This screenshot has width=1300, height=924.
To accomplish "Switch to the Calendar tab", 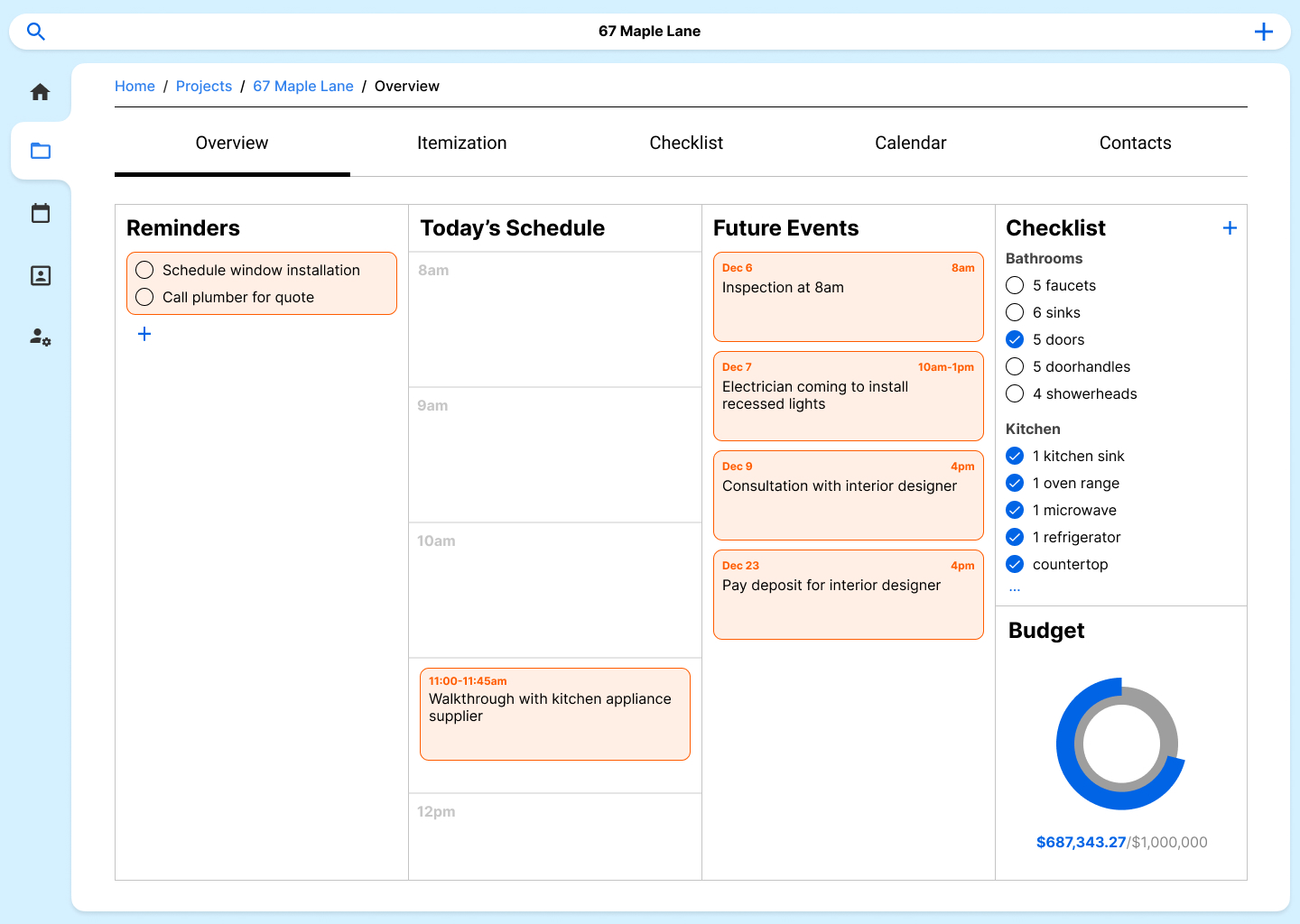I will click(x=910, y=143).
